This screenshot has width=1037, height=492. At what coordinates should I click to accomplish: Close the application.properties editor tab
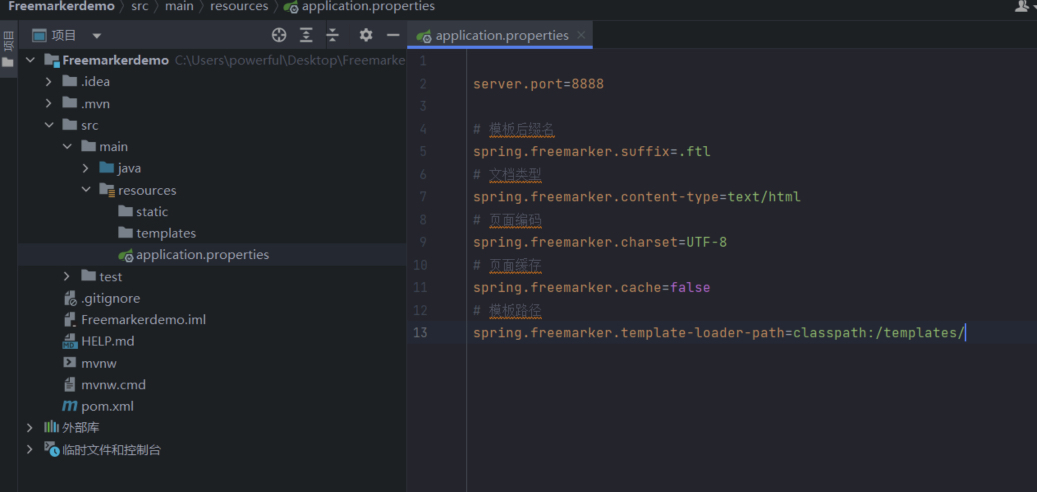point(581,35)
